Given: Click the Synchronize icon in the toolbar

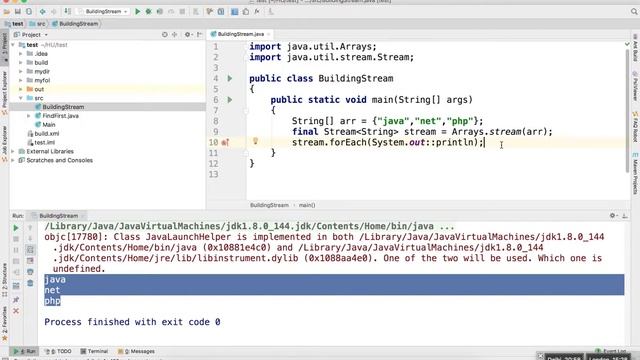Looking at the screenshot, I should click(29, 11).
